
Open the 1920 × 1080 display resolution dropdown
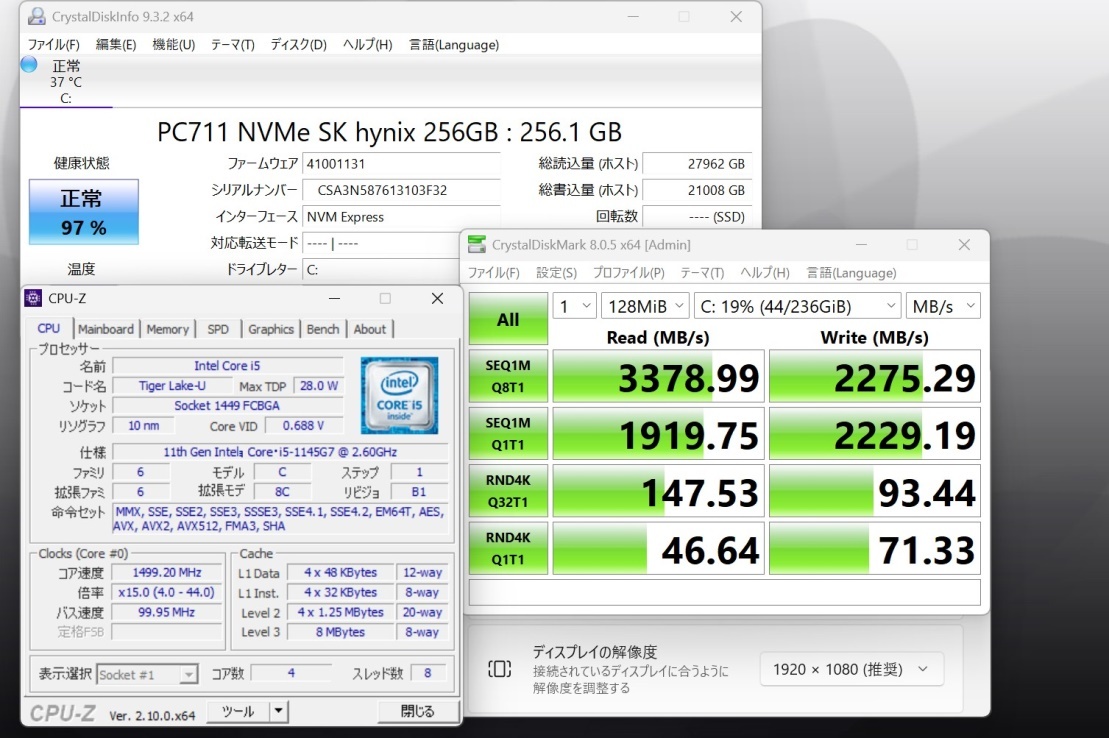tap(852, 669)
